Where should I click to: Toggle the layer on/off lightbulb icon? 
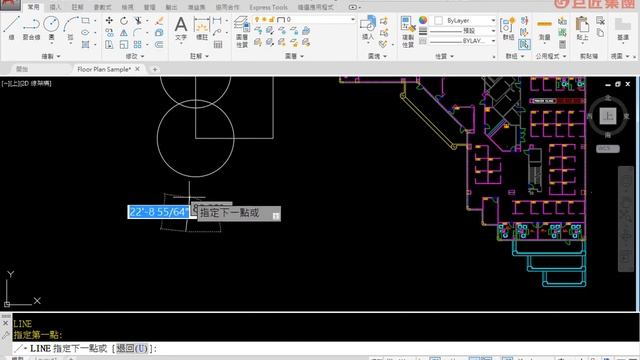[x=257, y=20]
